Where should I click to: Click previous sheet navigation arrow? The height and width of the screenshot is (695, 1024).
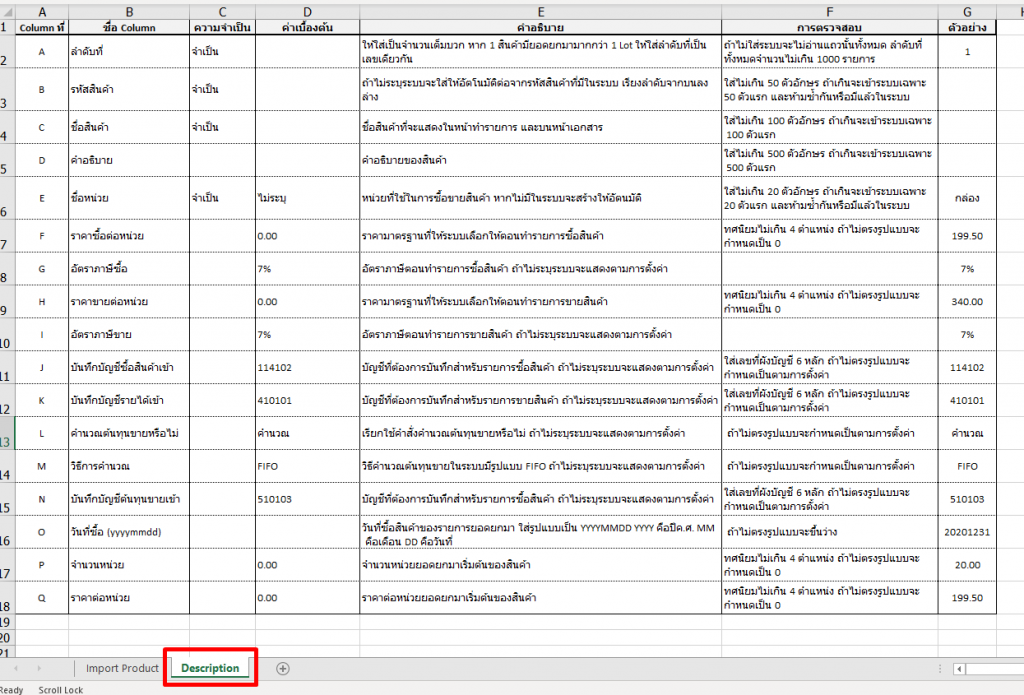pyautogui.click(x=16, y=668)
